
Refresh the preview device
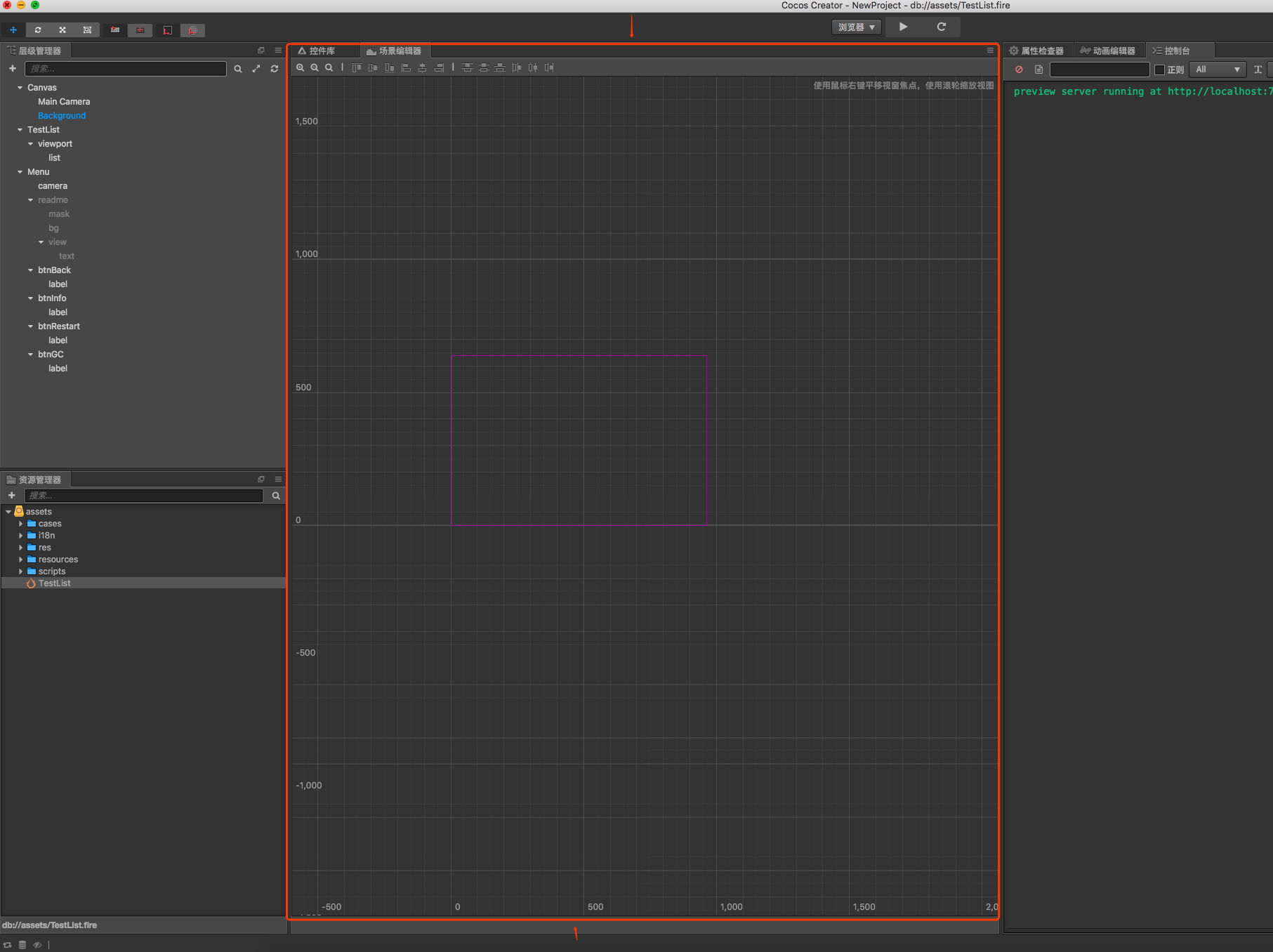(942, 27)
